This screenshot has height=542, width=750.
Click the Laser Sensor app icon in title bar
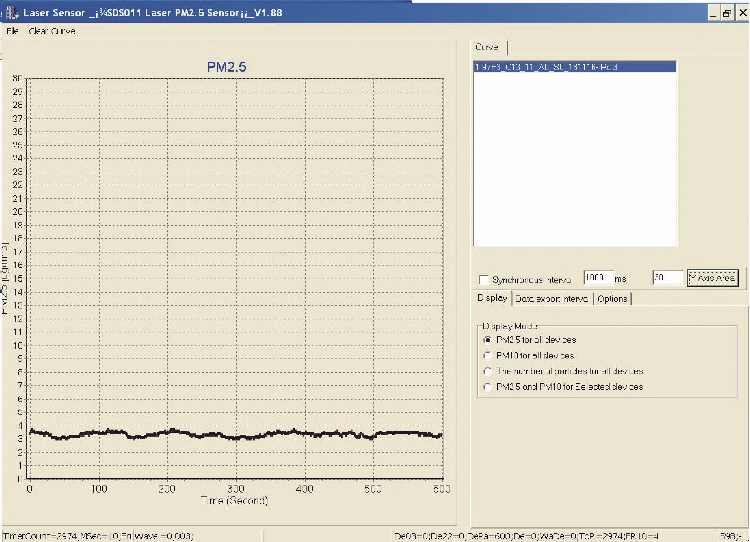point(9,11)
